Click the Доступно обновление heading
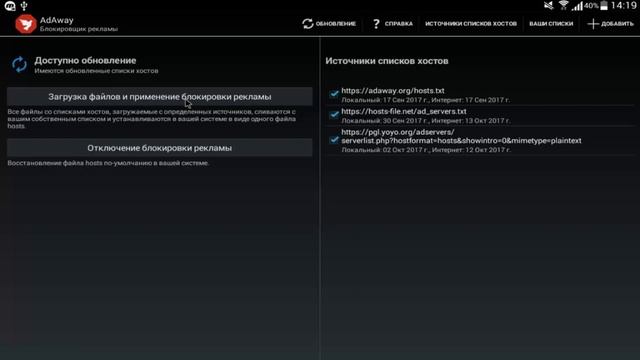This screenshot has width=640, height=360. 85,60
